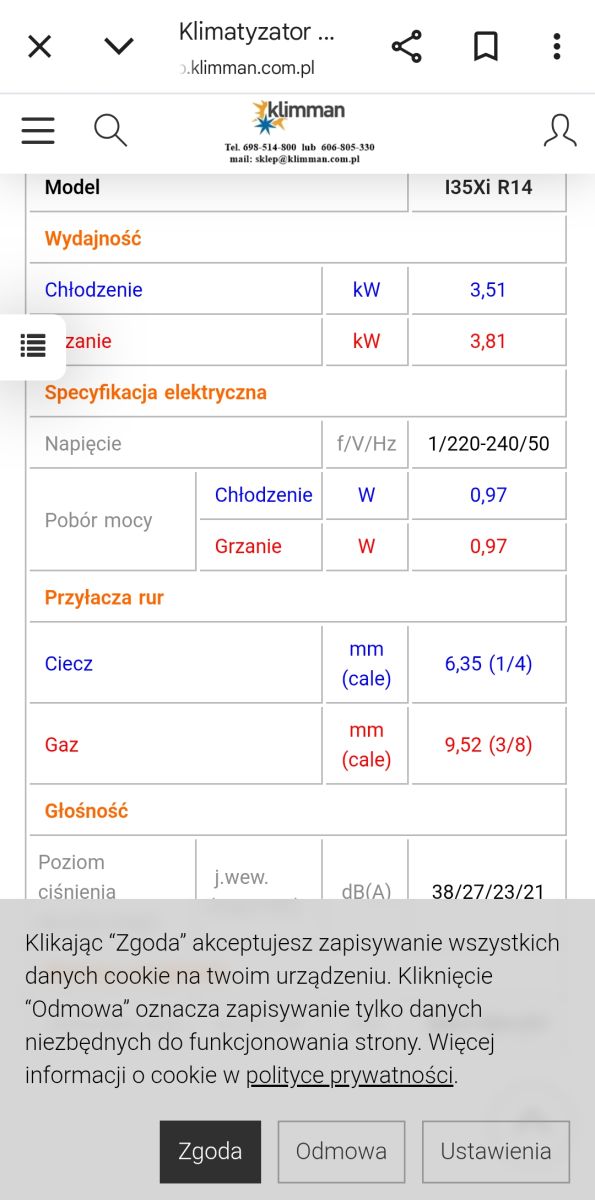Decline cookies with Odmowa button

341,1152
